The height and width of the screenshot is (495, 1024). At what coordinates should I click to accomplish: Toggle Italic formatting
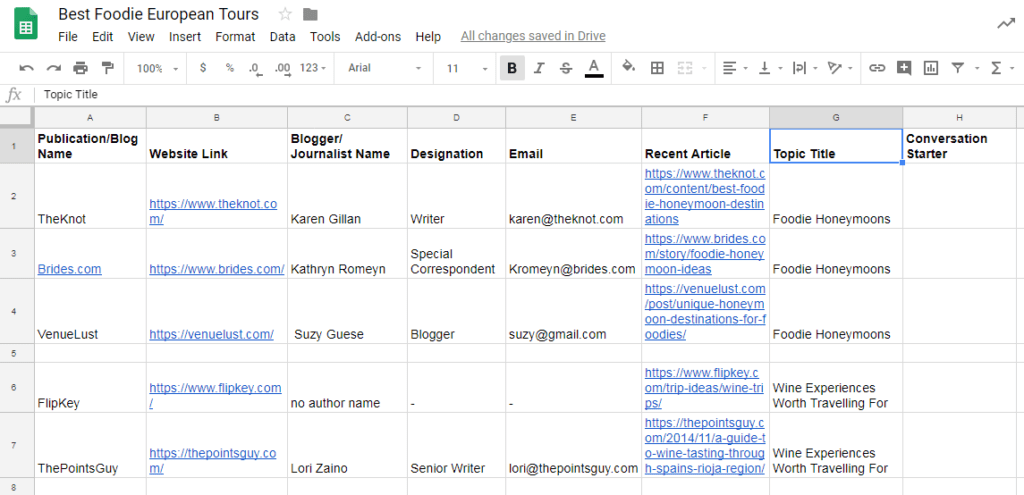click(539, 68)
